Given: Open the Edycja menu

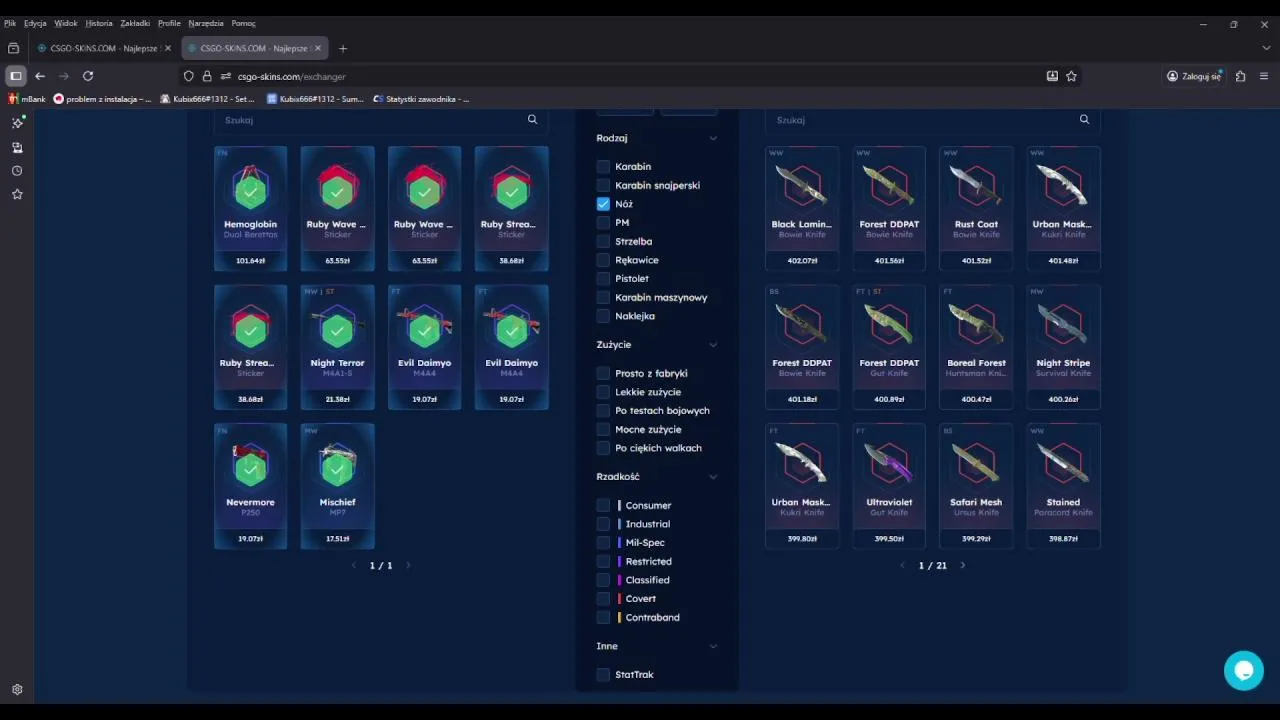Looking at the screenshot, I should click(x=35, y=23).
